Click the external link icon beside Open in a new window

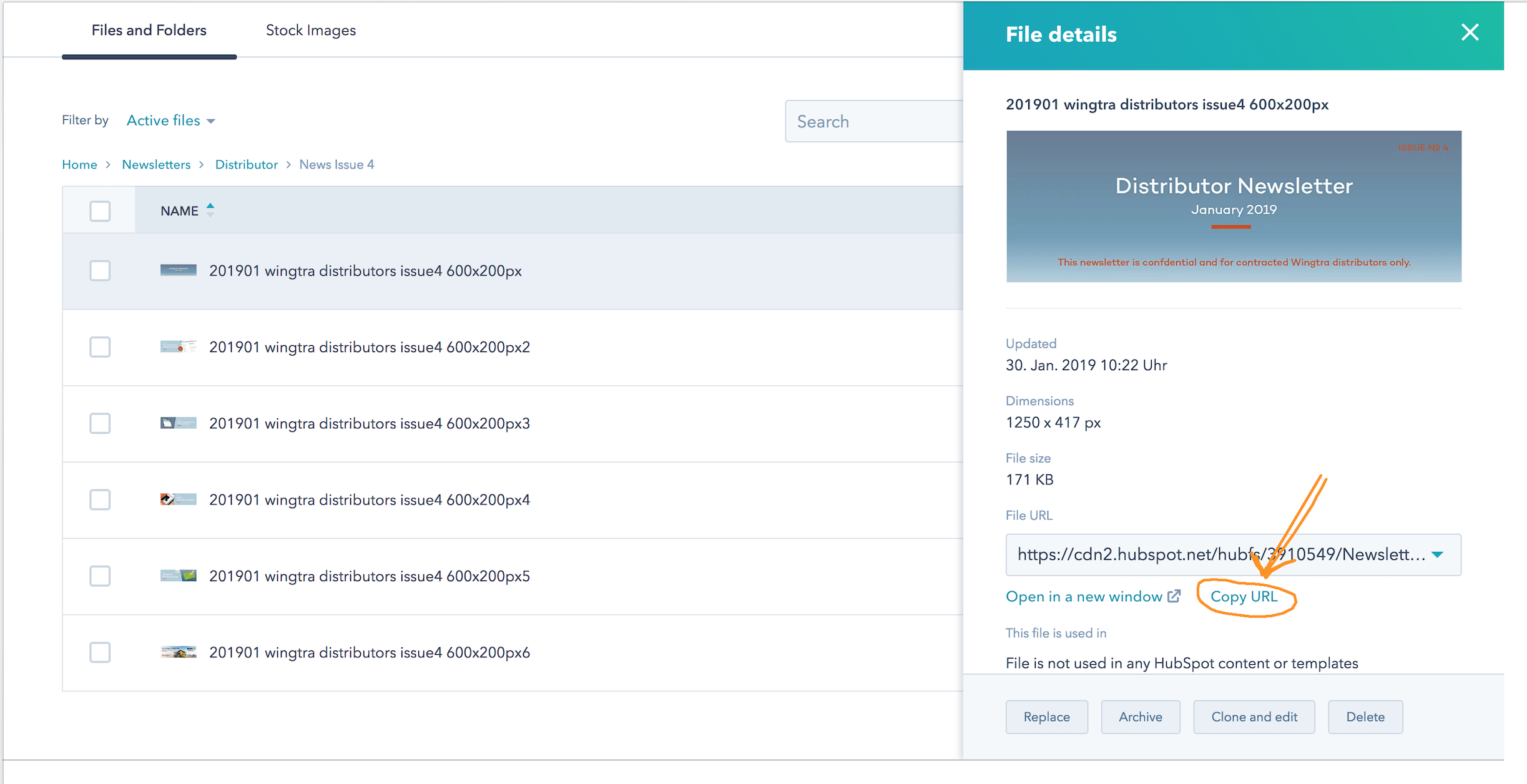coord(1174,596)
